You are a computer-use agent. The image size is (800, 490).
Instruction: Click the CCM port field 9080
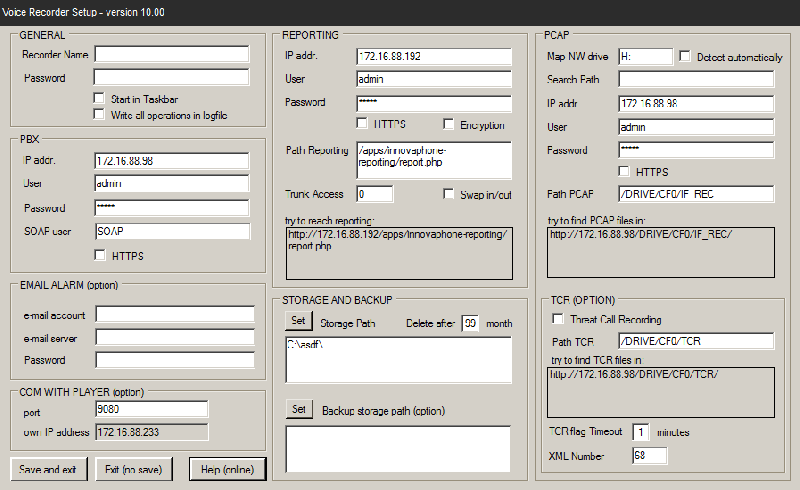(152, 409)
